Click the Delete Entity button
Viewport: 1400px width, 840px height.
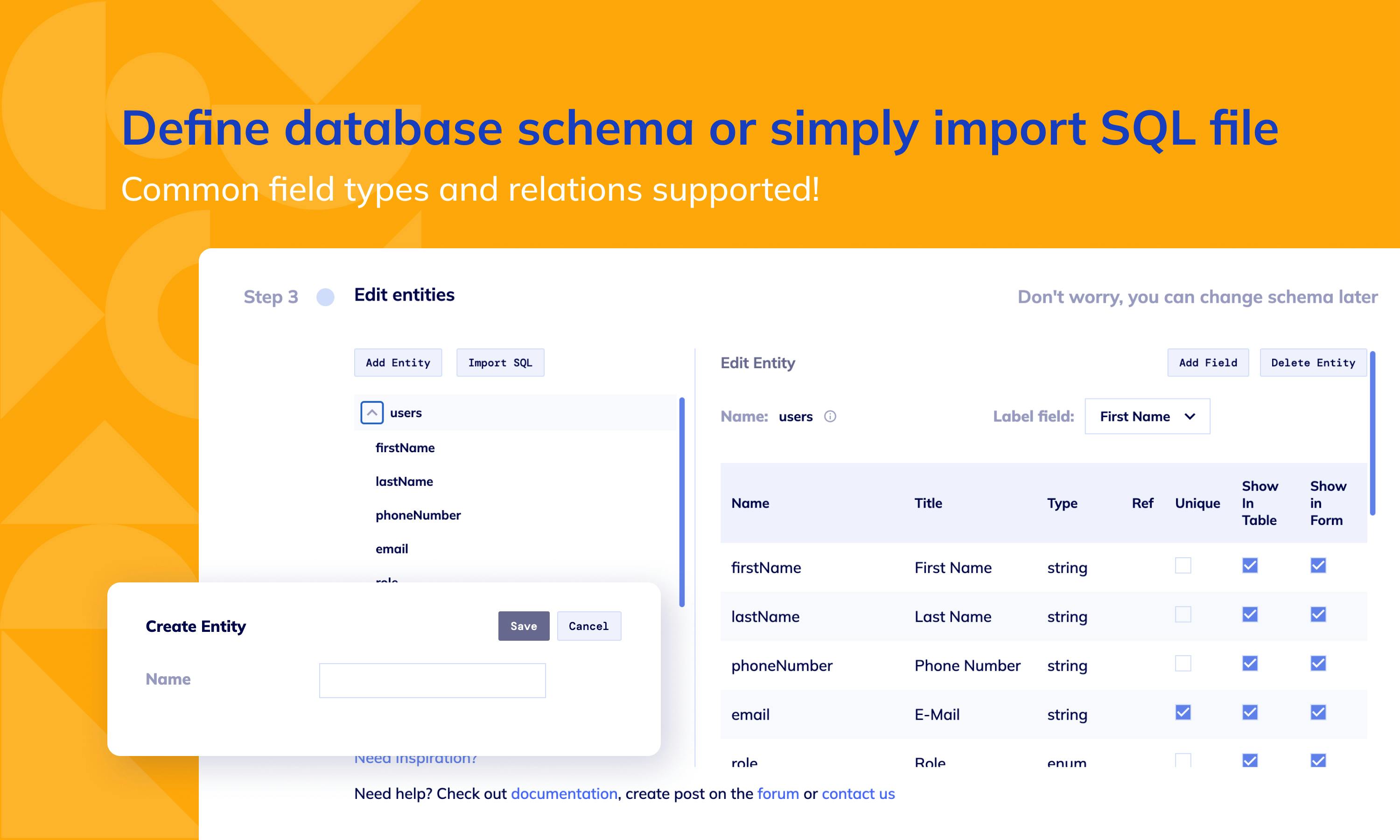[x=1313, y=363]
